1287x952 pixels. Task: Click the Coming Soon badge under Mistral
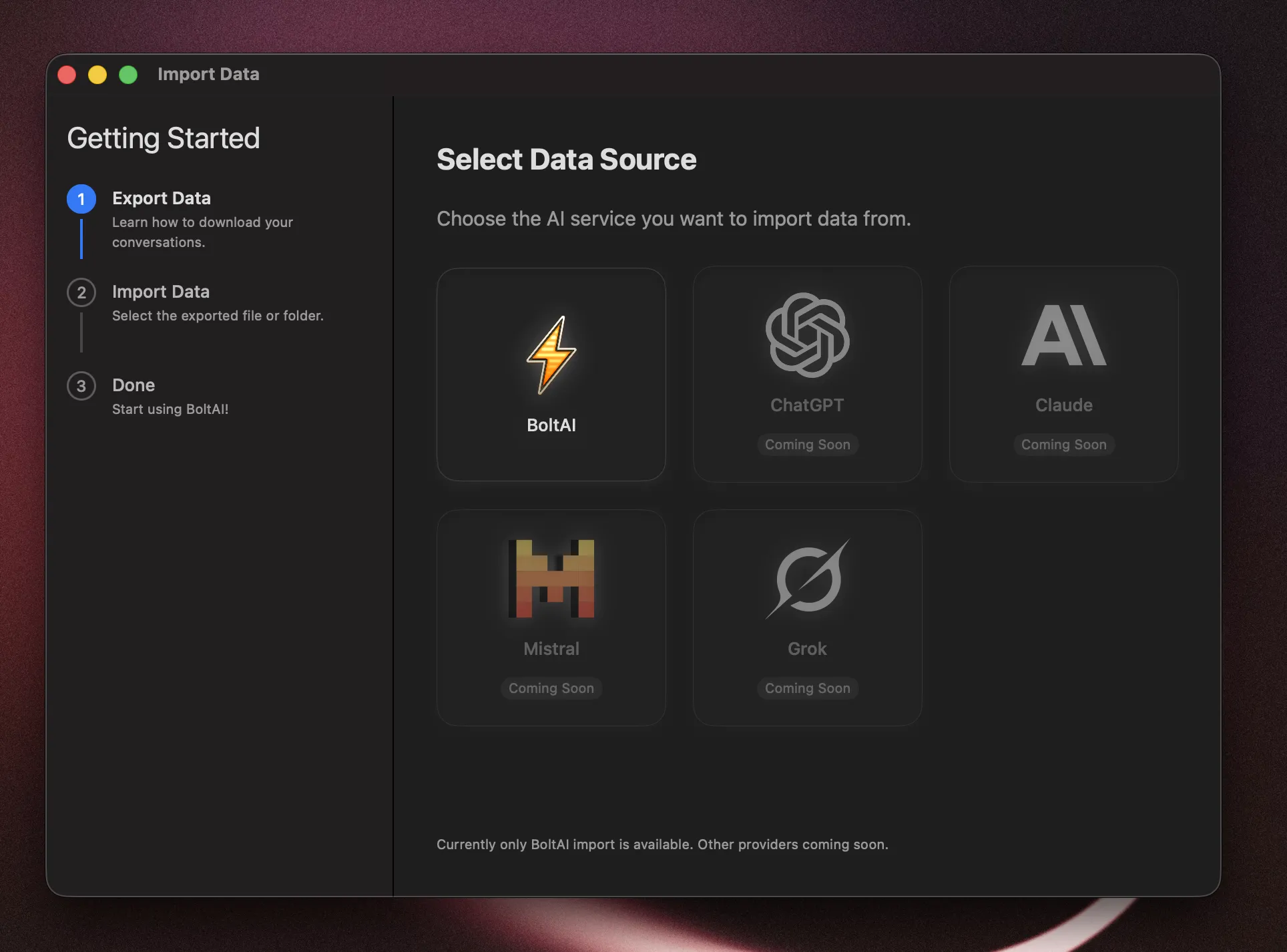551,688
